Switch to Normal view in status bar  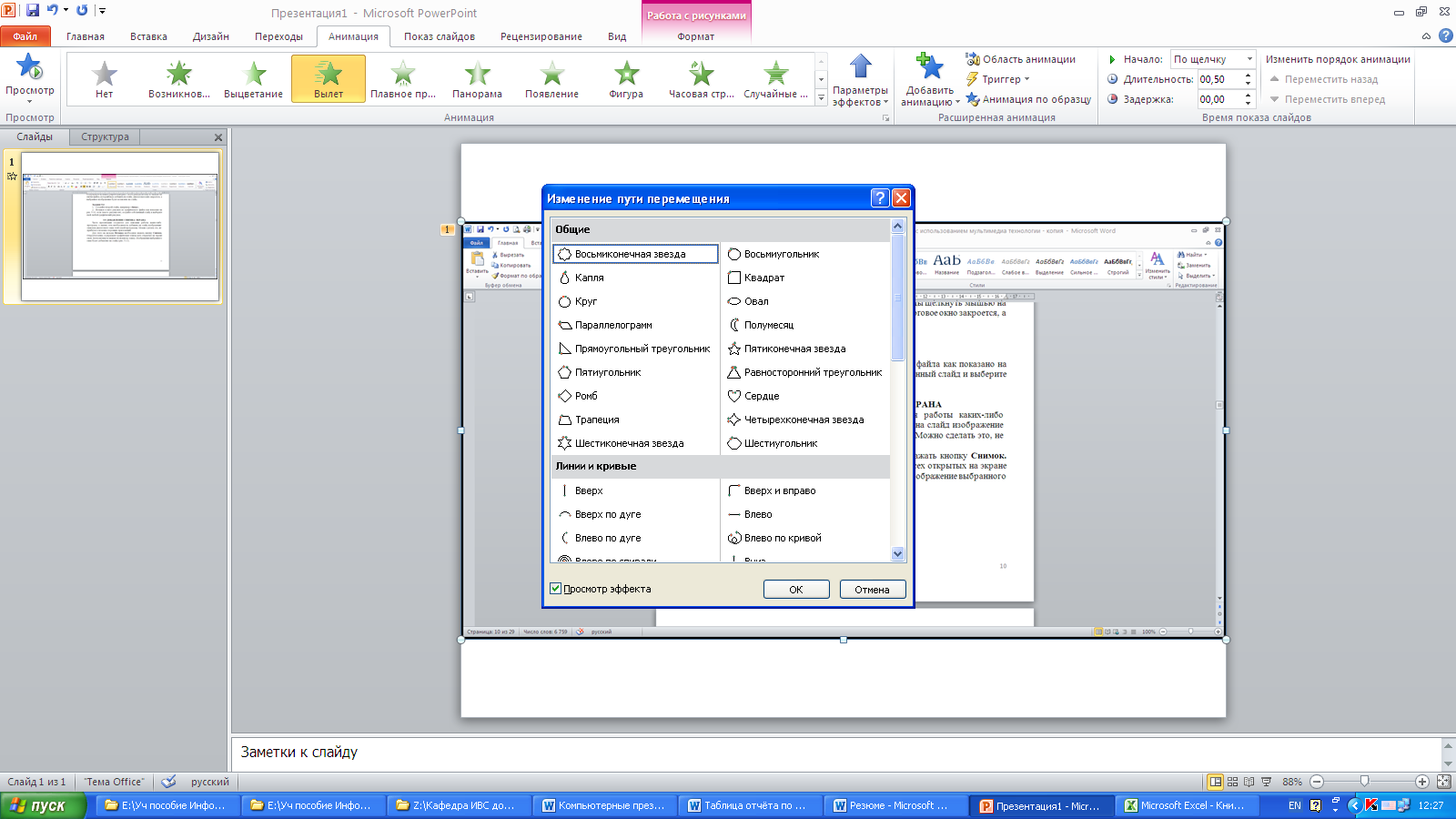tap(1215, 782)
